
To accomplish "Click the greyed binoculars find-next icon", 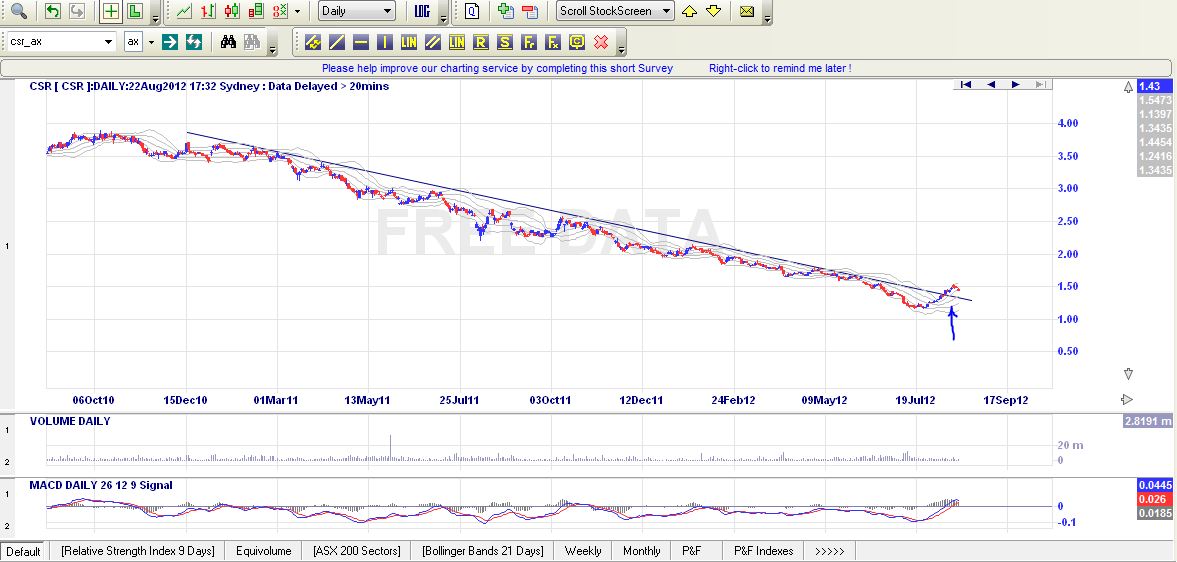I will click(251, 42).
